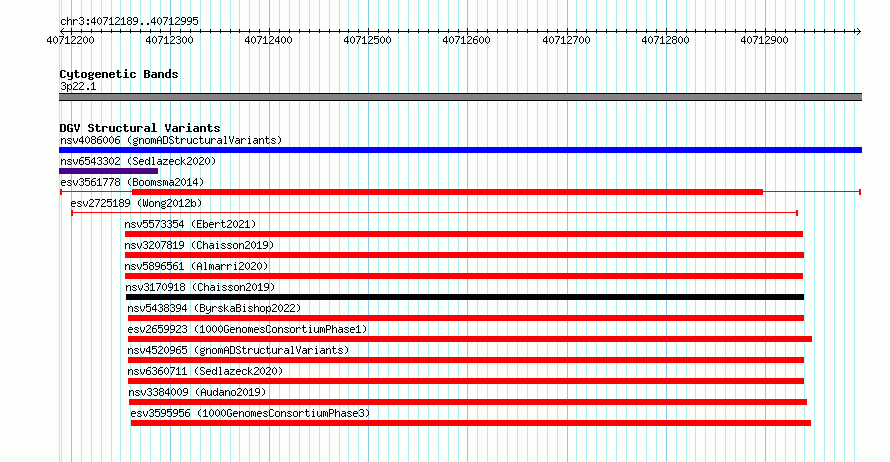This screenshot has height=462, width=890.
Task: Open the esv3561778 (Boomsma2014) label
Action: pyautogui.click(x=132, y=182)
